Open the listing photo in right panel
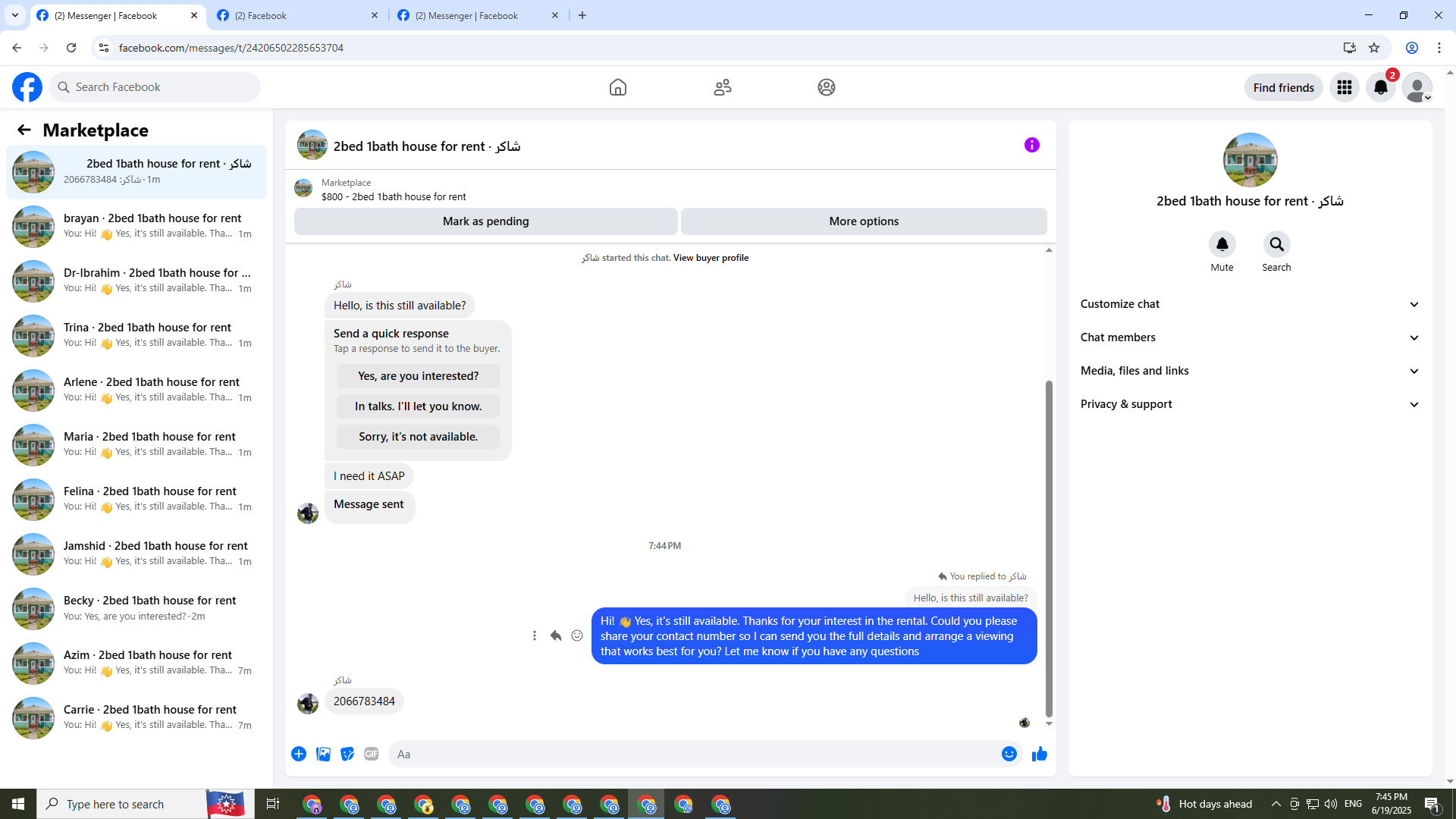The image size is (1456, 819). click(x=1250, y=160)
